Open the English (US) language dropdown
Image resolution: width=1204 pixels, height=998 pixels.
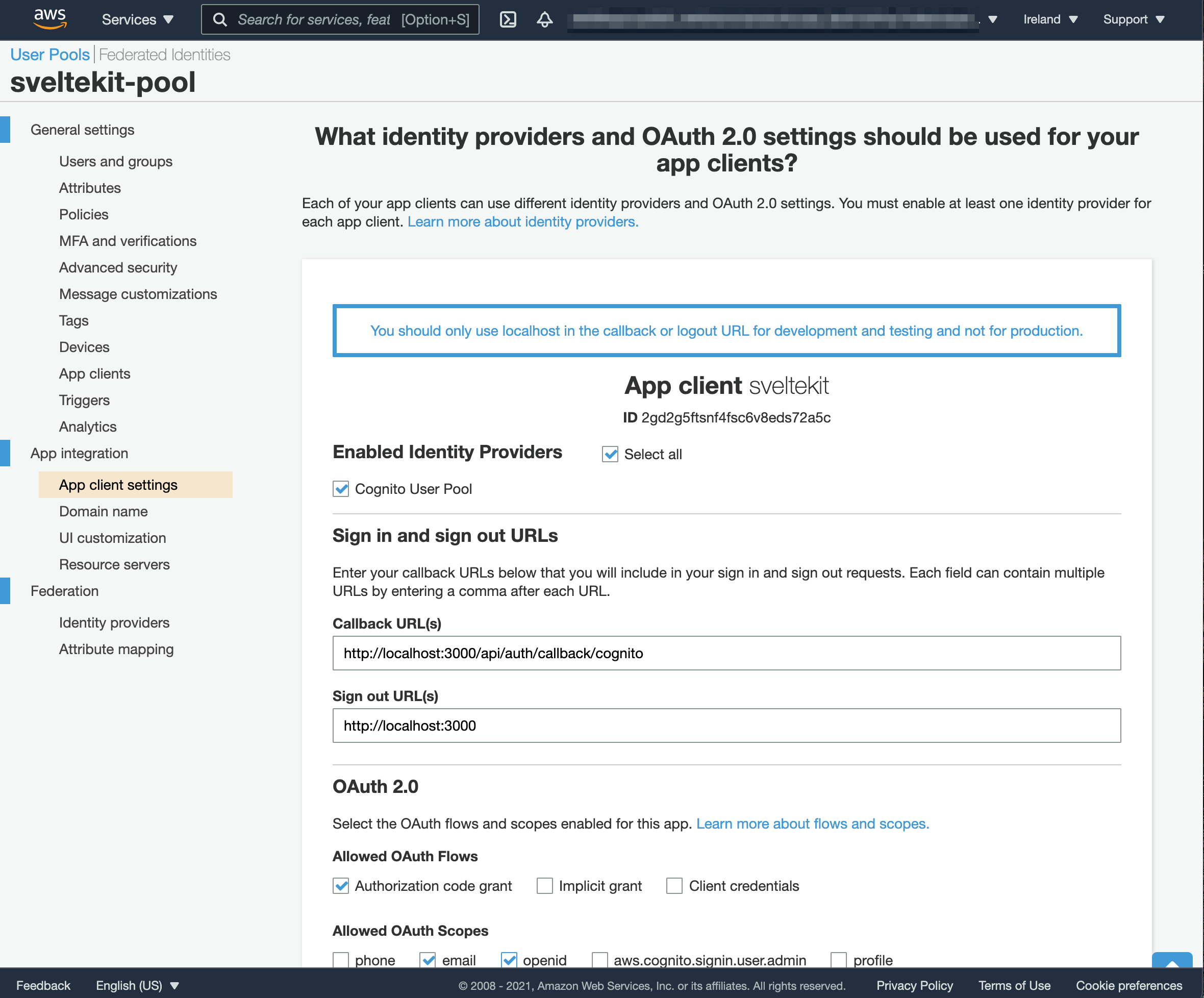(x=138, y=985)
